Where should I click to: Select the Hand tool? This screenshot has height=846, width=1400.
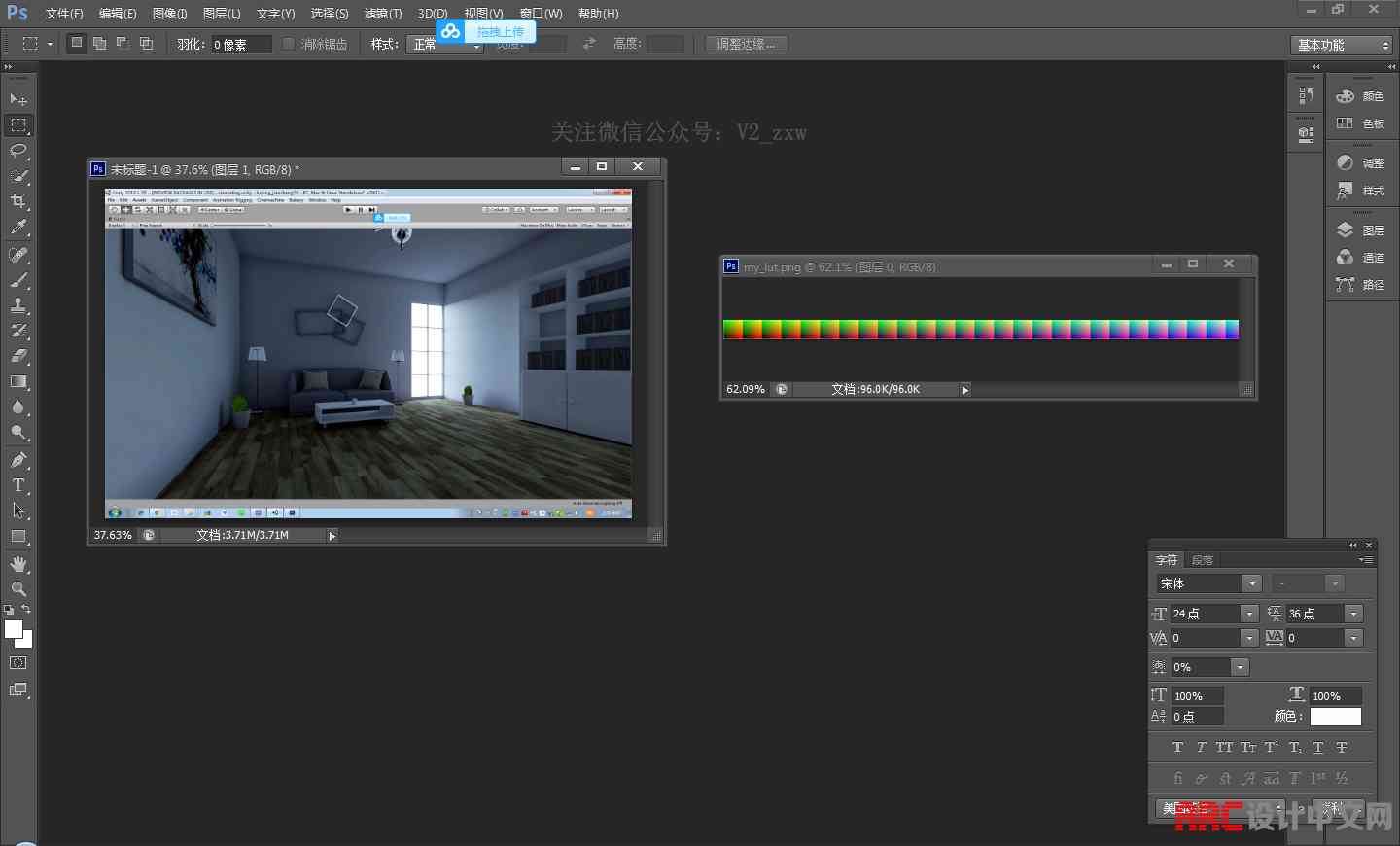coord(18,564)
